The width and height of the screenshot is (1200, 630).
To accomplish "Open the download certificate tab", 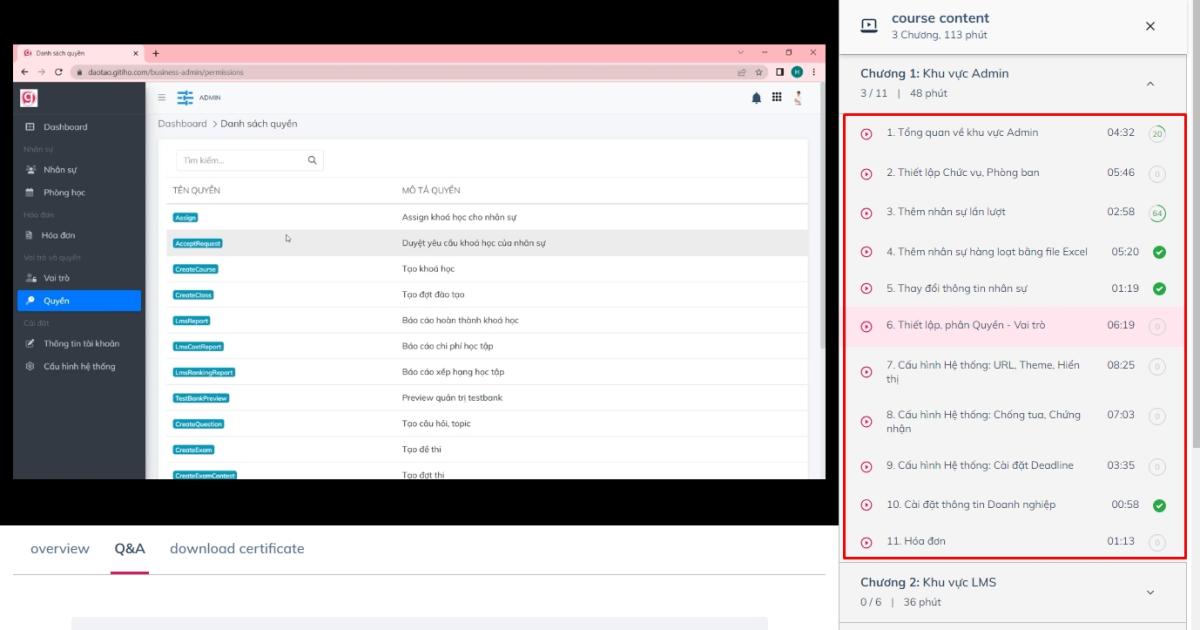I will pos(237,549).
